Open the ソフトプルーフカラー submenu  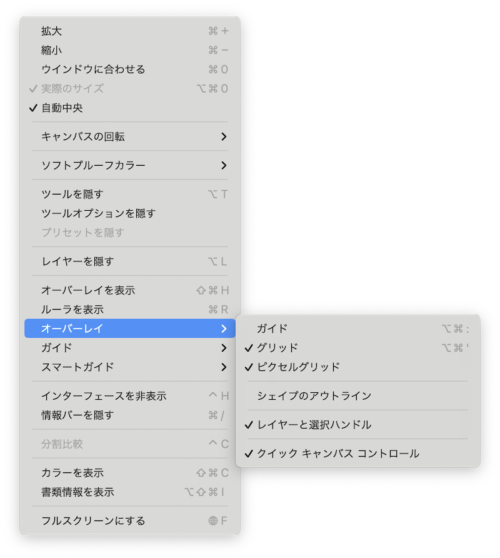point(130,165)
